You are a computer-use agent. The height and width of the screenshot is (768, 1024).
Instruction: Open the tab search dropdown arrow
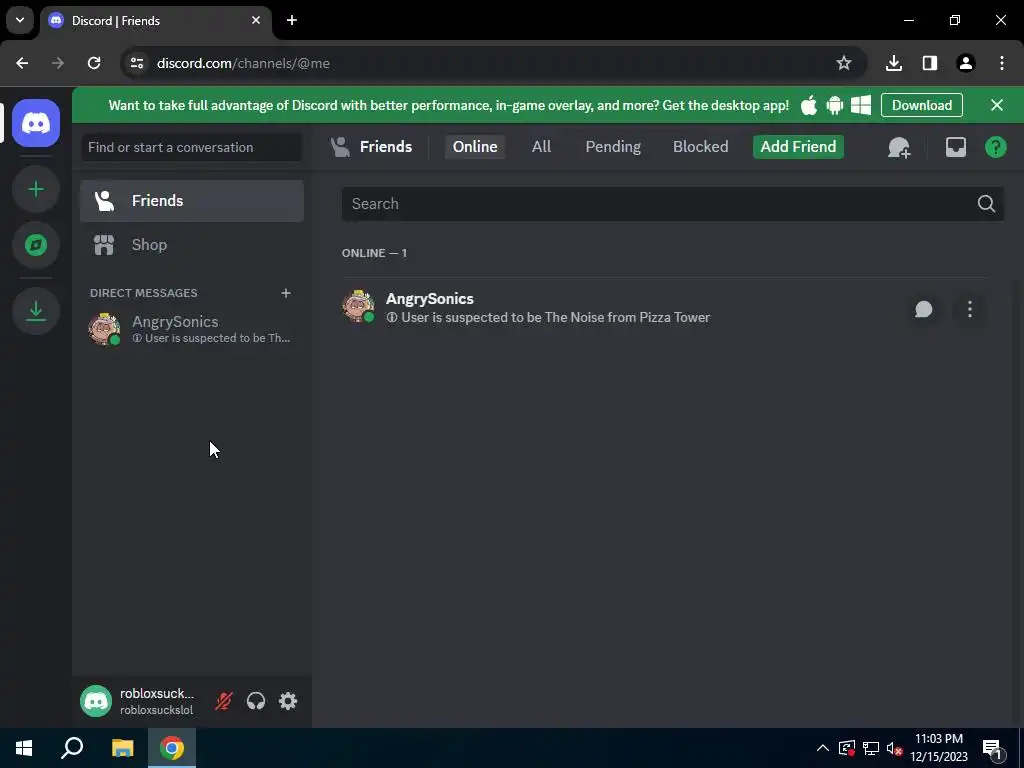point(20,20)
